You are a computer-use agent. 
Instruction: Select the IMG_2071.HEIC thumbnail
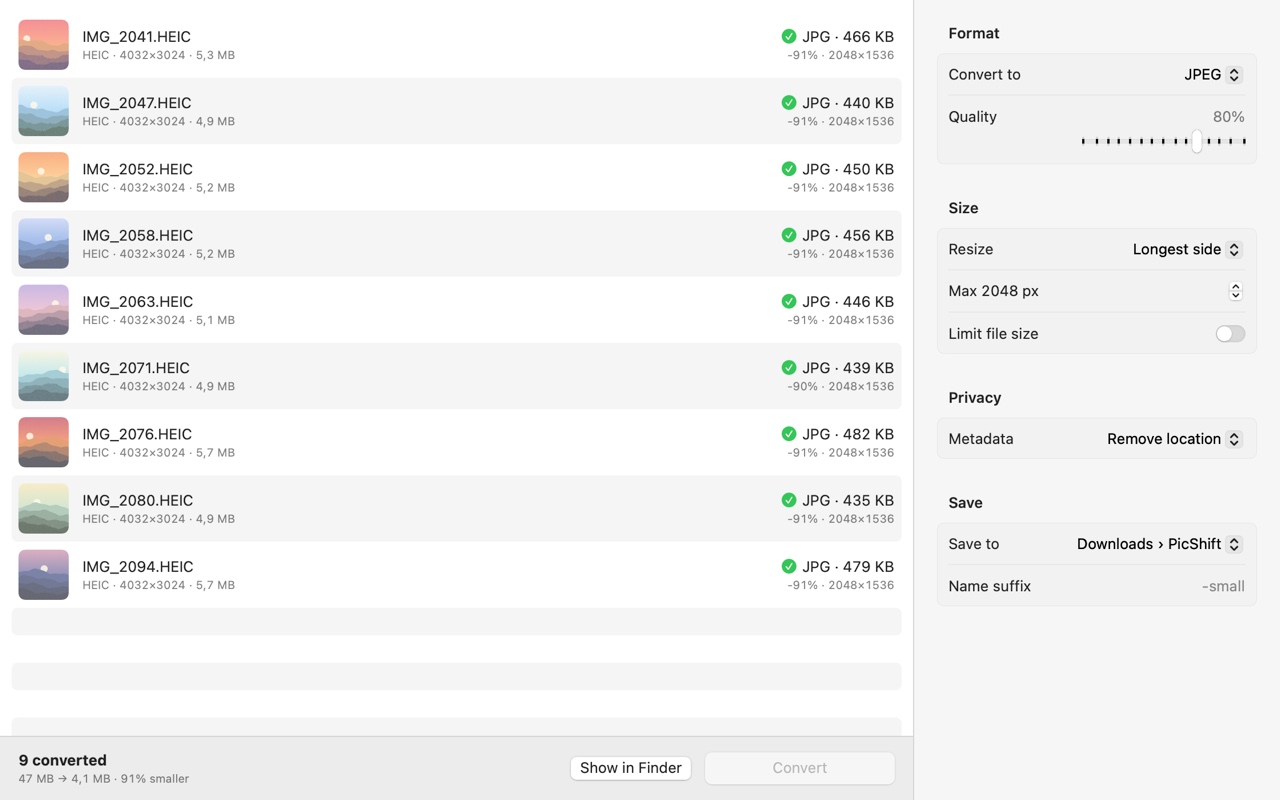coord(44,376)
